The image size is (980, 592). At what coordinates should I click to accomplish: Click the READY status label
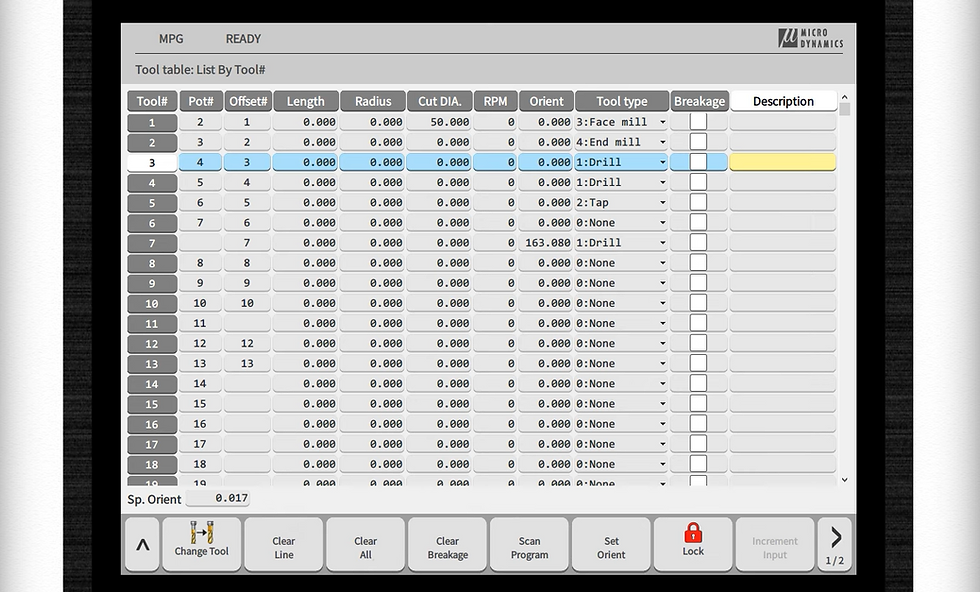[243, 38]
